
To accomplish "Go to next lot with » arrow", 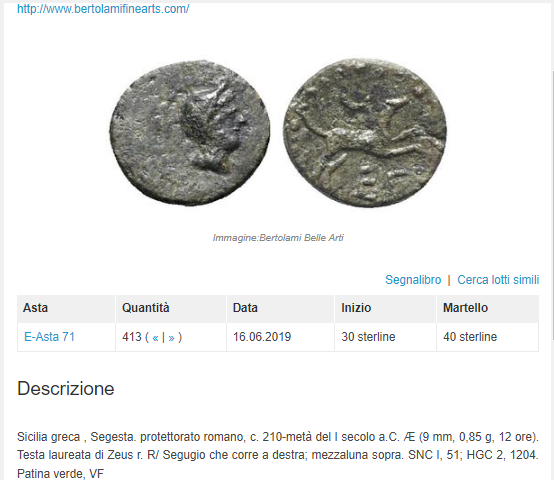I will point(171,338).
